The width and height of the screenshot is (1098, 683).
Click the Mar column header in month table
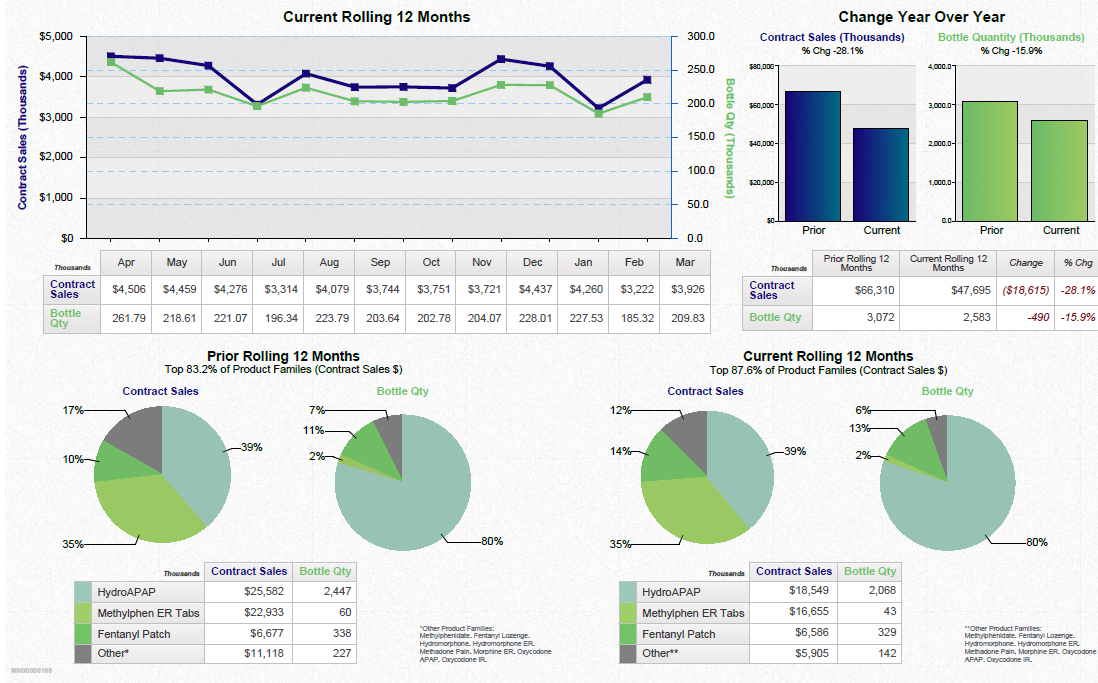pyautogui.click(x=684, y=262)
